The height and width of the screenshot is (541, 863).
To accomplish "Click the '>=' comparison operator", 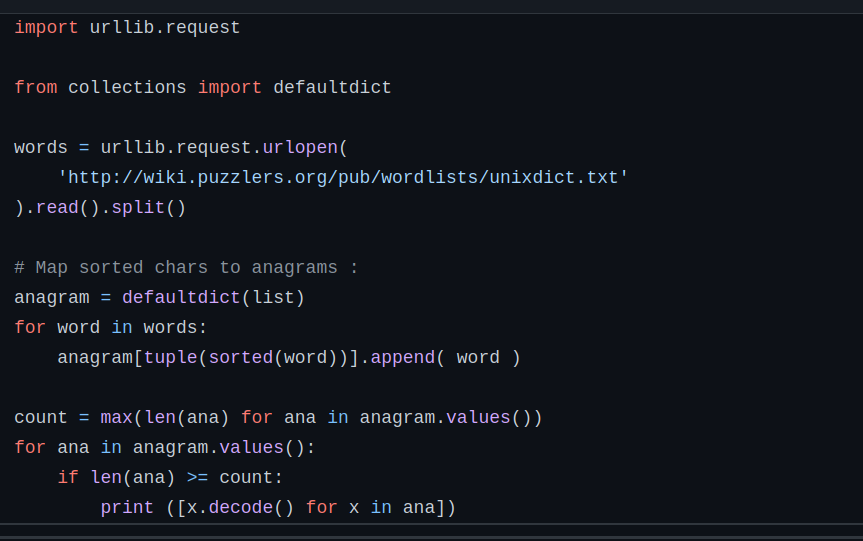I will [x=197, y=478].
